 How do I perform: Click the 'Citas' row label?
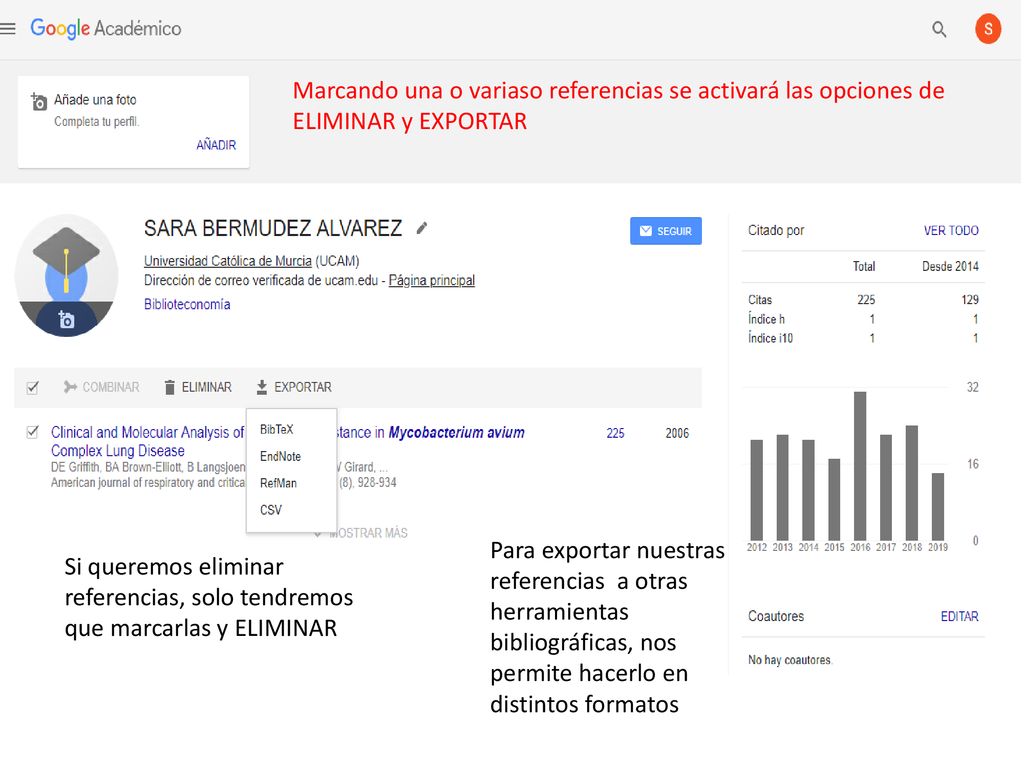click(x=760, y=300)
